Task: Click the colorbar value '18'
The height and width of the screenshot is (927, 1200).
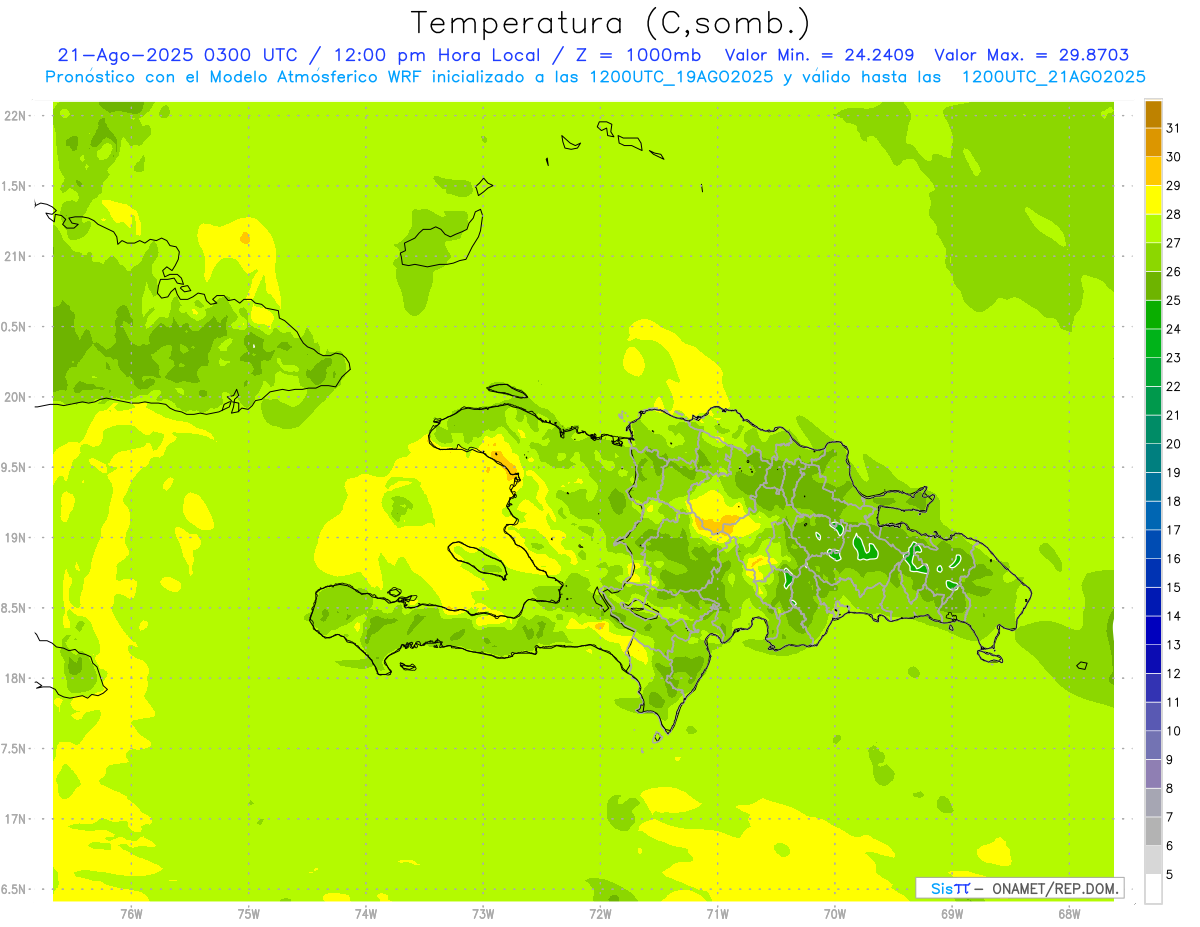Action: click(x=1174, y=501)
